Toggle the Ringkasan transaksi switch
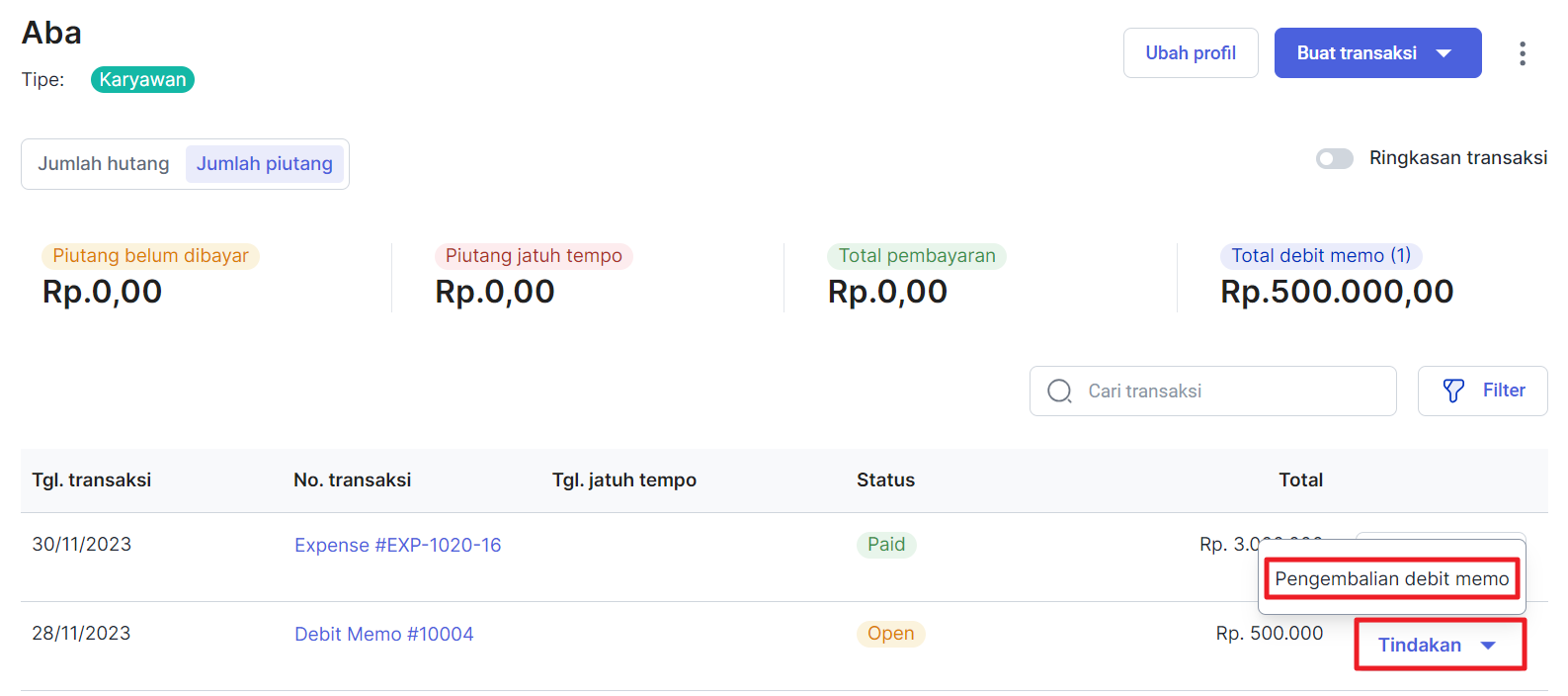 [x=1334, y=158]
